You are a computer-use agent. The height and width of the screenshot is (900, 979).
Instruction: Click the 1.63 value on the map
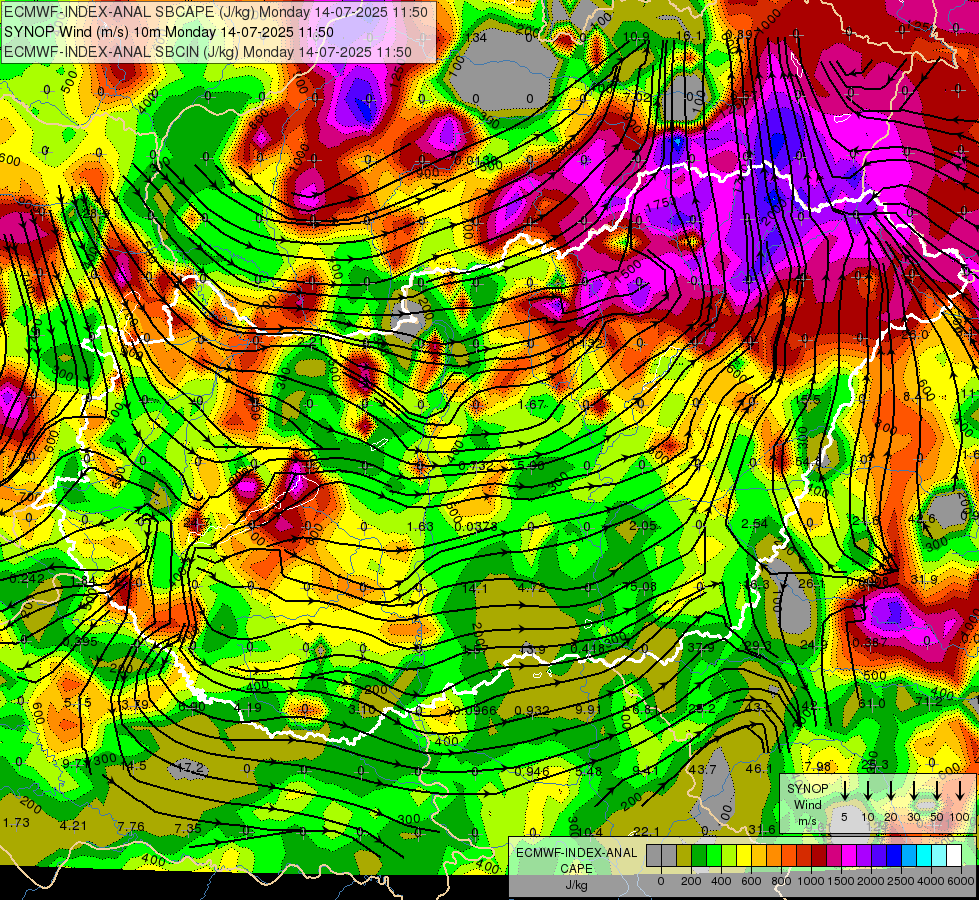point(420,527)
